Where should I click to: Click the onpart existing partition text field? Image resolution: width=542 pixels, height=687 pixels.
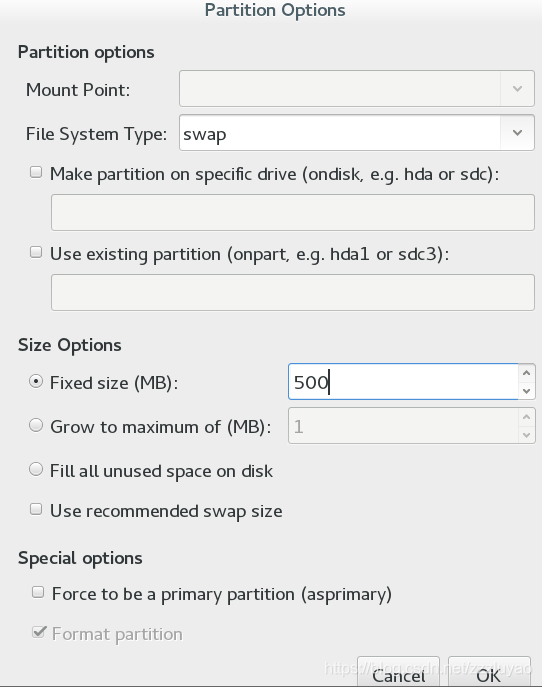pyautogui.click(x=293, y=292)
